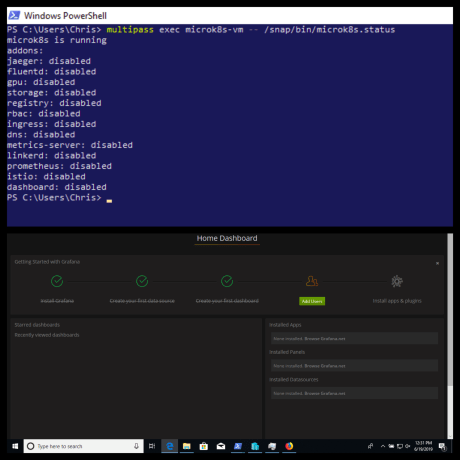
Task: Click the Install Grafana step label
Action: tap(57, 301)
